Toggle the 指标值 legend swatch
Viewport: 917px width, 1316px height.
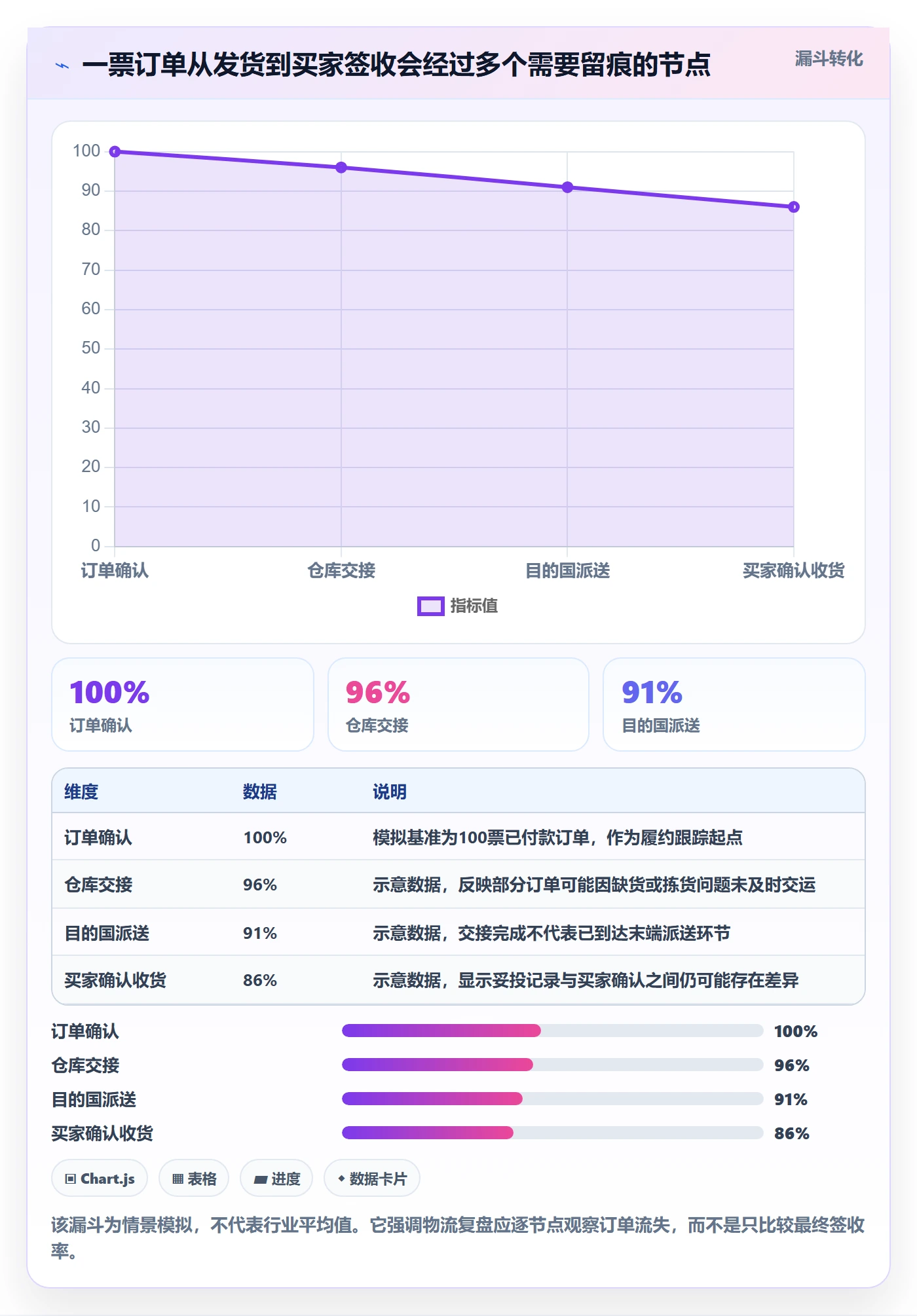tap(430, 606)
